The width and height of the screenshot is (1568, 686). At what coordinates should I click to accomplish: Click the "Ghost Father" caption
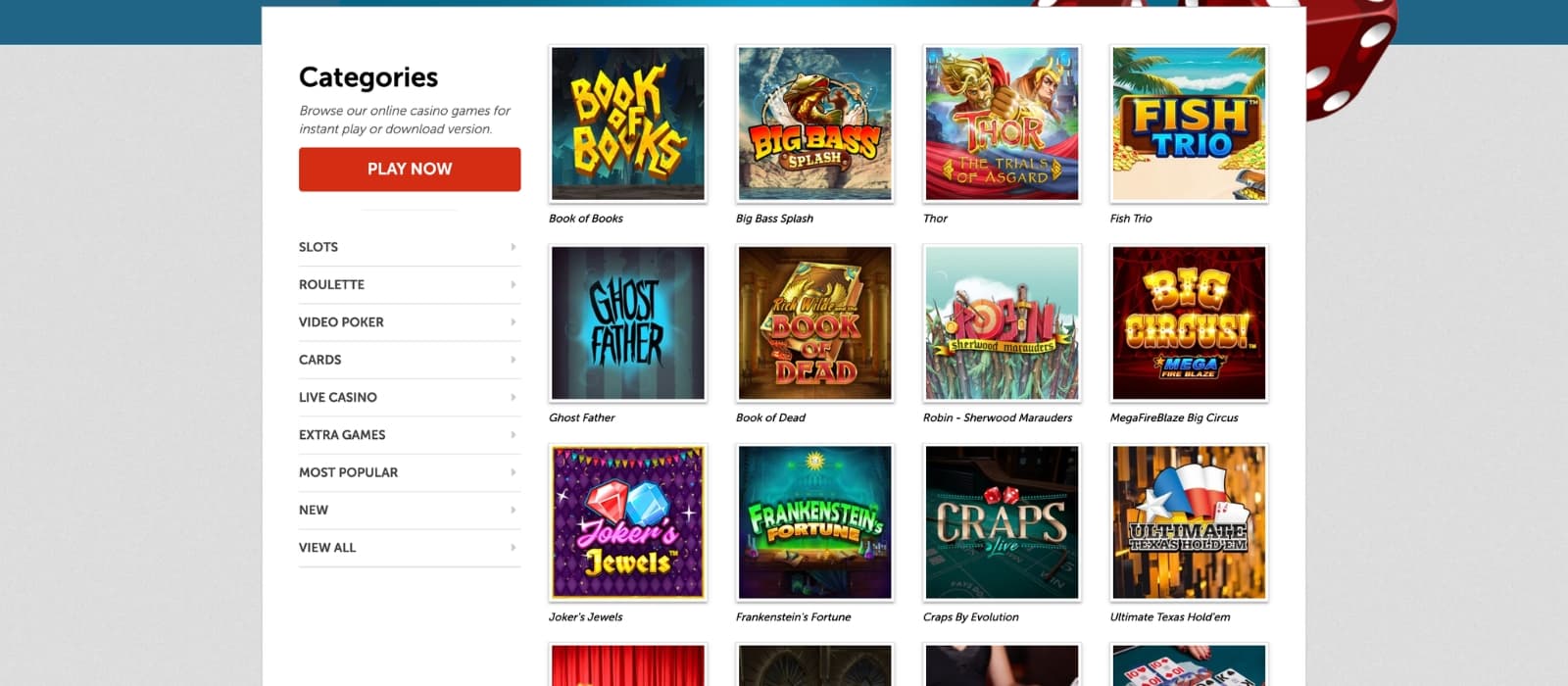582,417
